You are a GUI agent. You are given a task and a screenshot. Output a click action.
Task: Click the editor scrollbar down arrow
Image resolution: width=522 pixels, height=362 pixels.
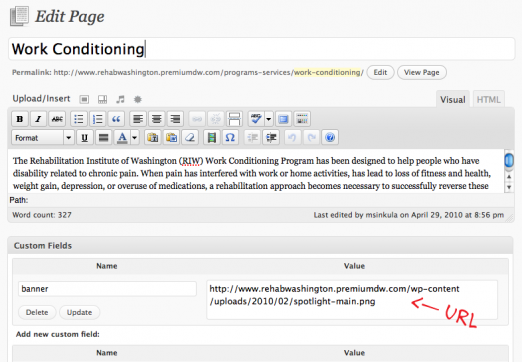click(x=509, y=187)
